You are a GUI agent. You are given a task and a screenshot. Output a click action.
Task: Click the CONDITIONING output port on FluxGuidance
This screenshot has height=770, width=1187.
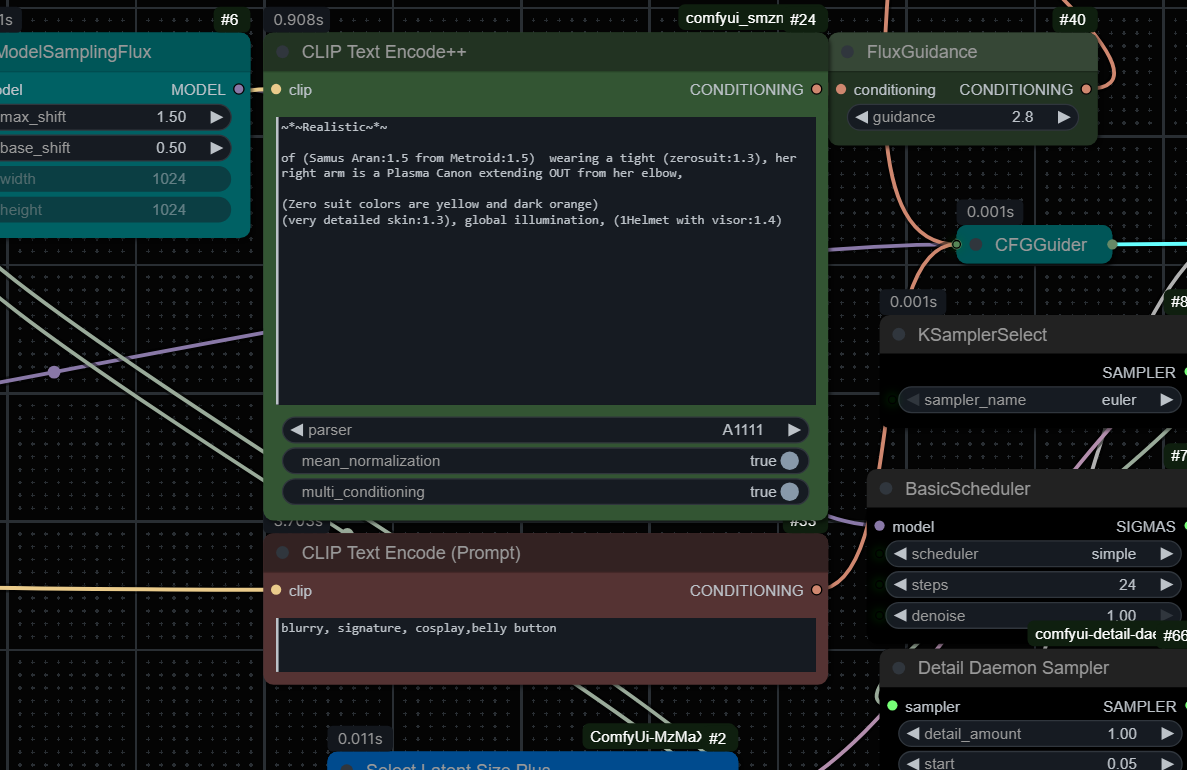(x=1086, y=89)
